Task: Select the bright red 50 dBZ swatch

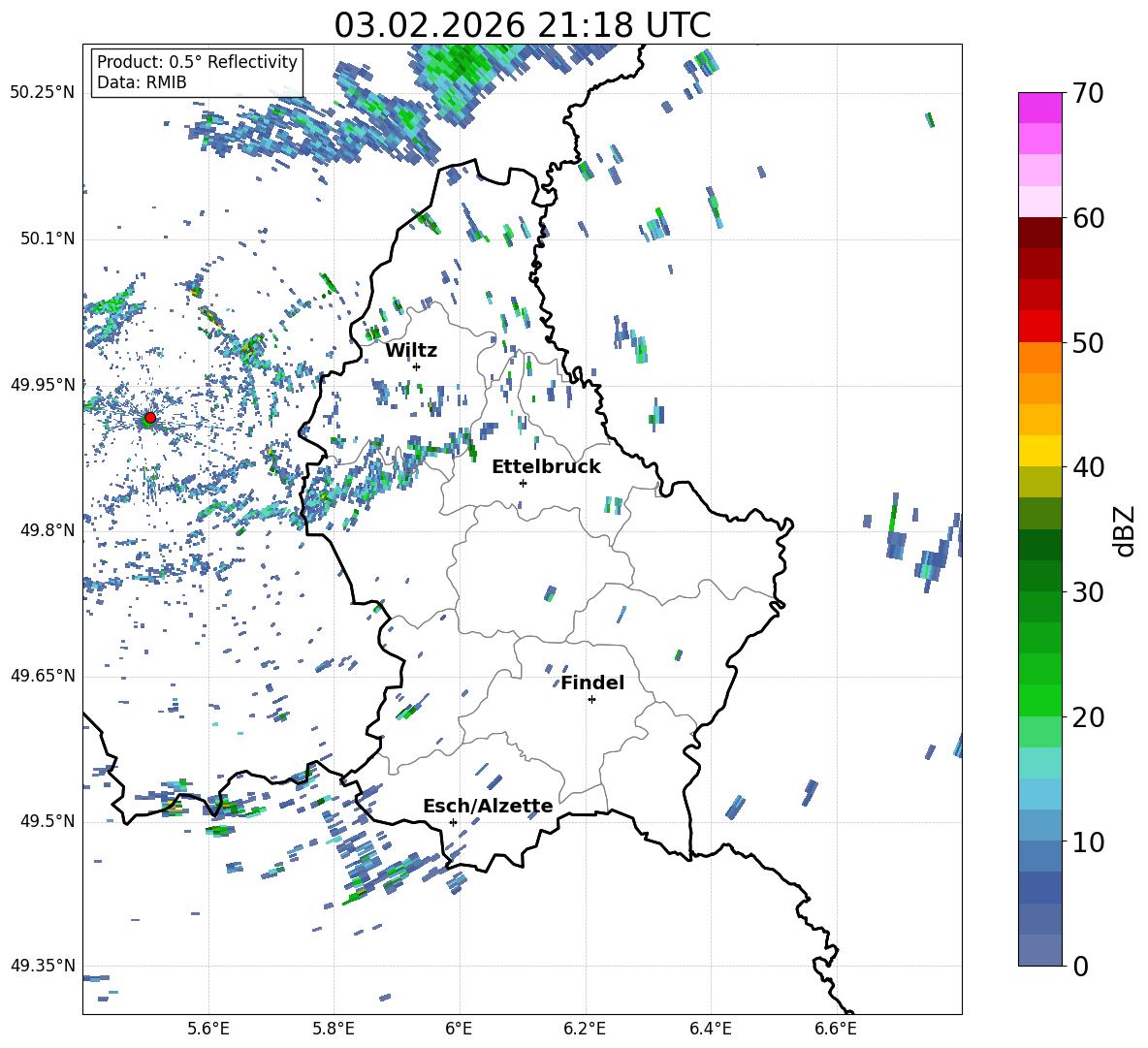Action: pyautogui.click(x=1040, y=326)
